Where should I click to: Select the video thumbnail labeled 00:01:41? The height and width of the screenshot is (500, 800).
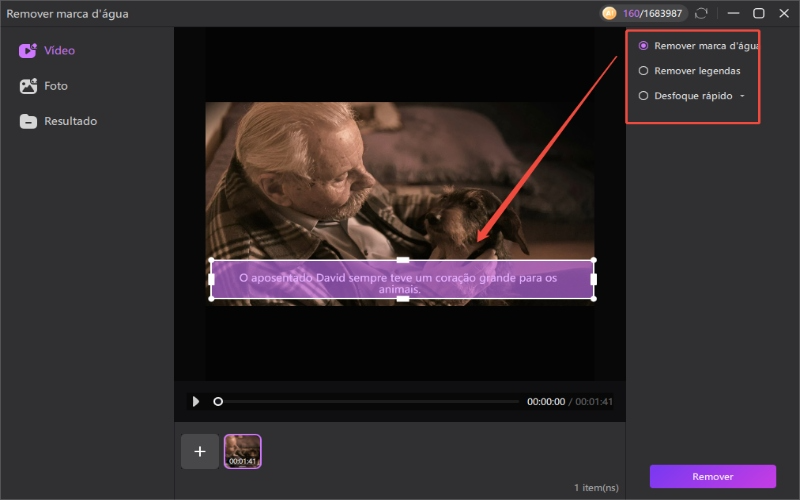pos(242,451)
